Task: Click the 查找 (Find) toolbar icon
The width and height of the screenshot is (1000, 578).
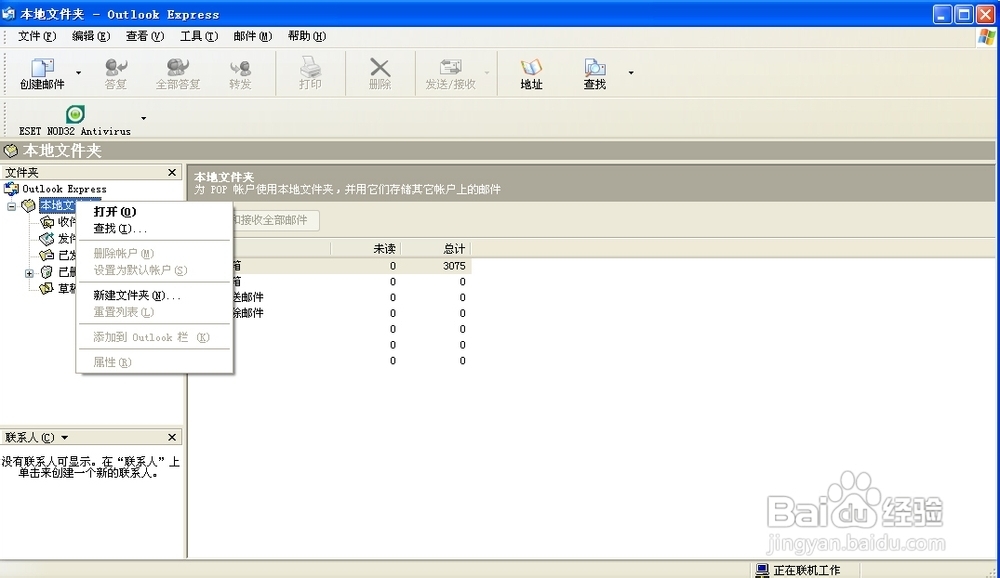Action: click(x=594, y=72)
